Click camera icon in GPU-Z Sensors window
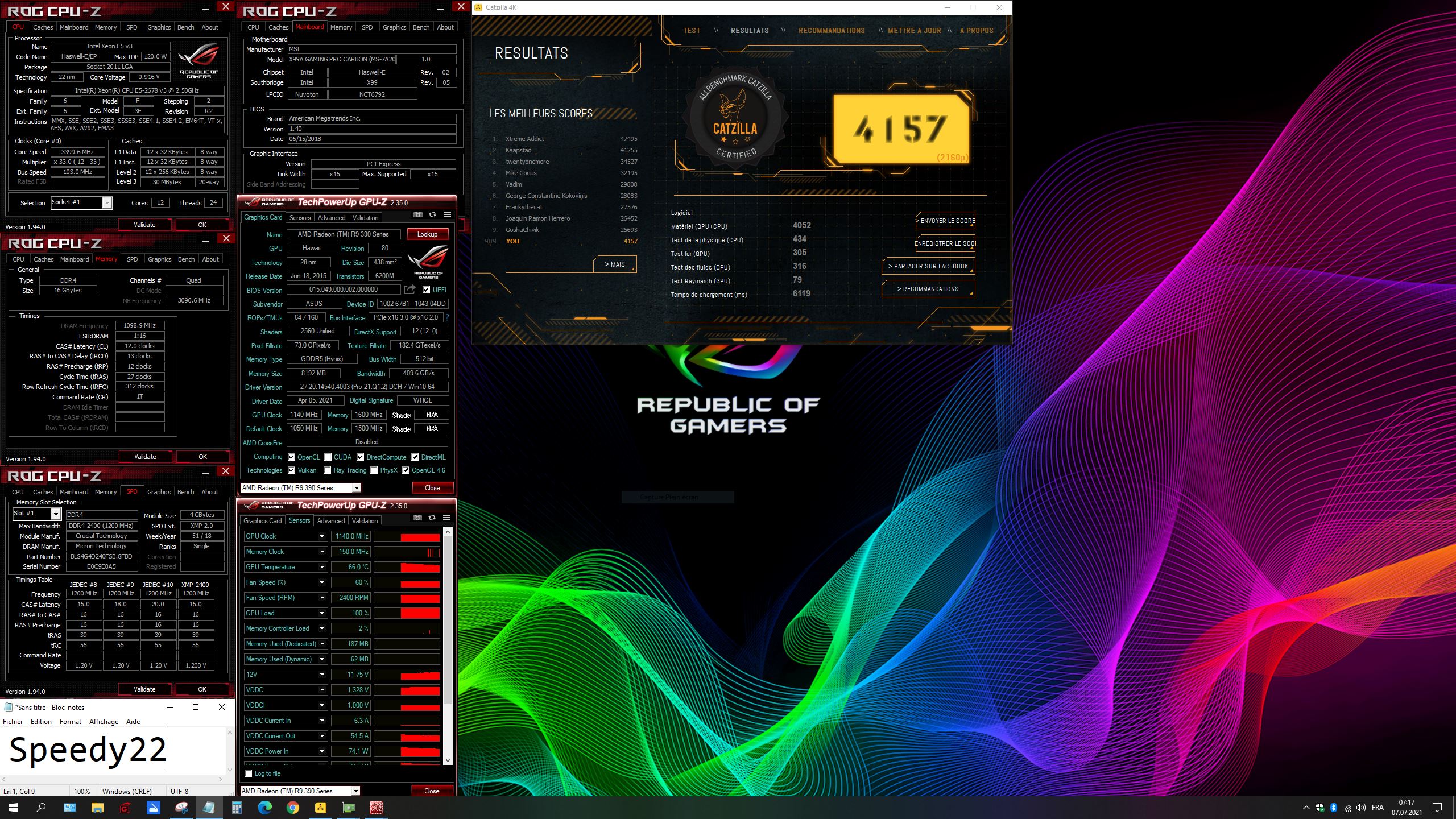 (417, 518)
